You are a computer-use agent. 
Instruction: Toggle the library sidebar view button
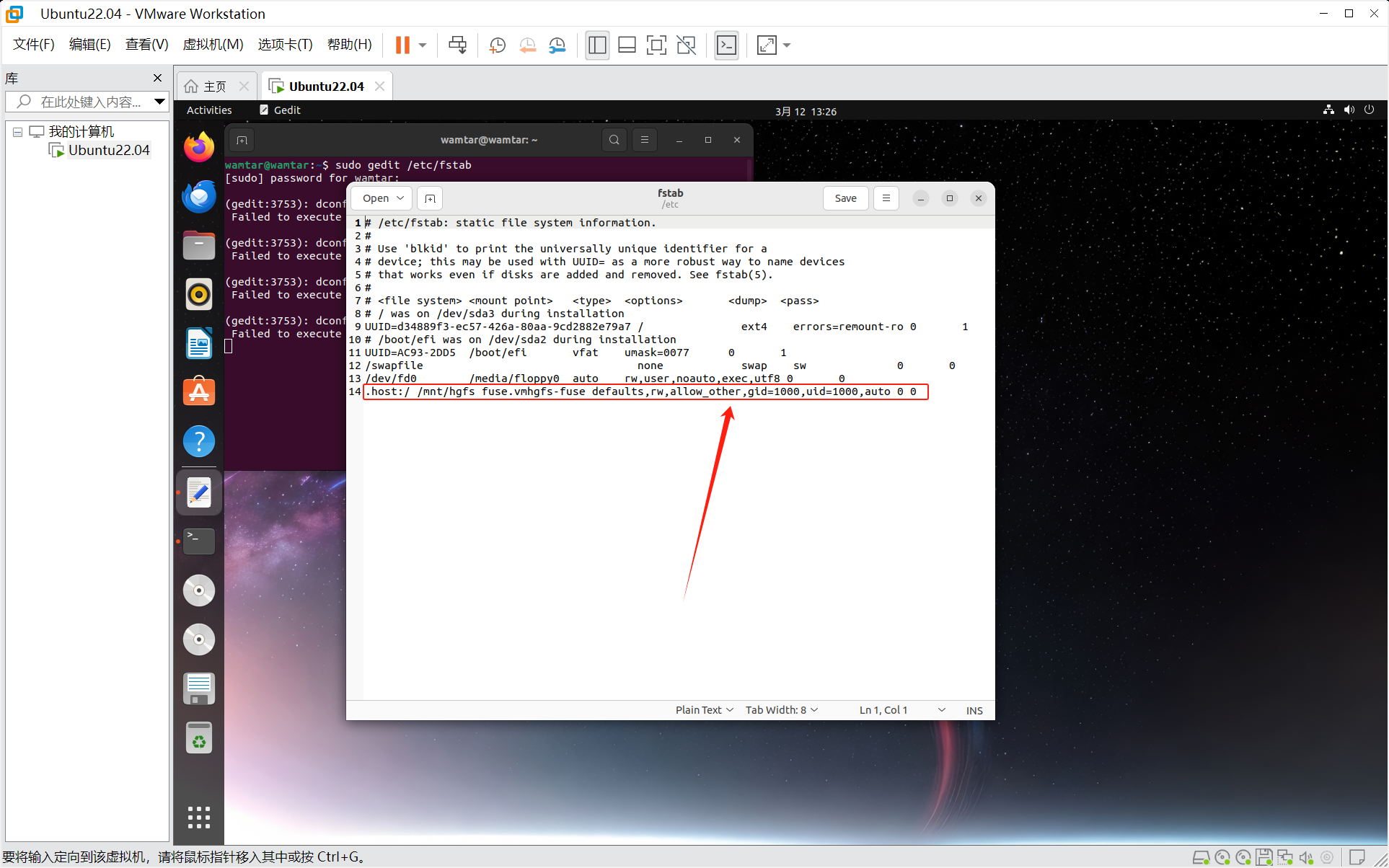pyautogui.click(x=597, y=45)
